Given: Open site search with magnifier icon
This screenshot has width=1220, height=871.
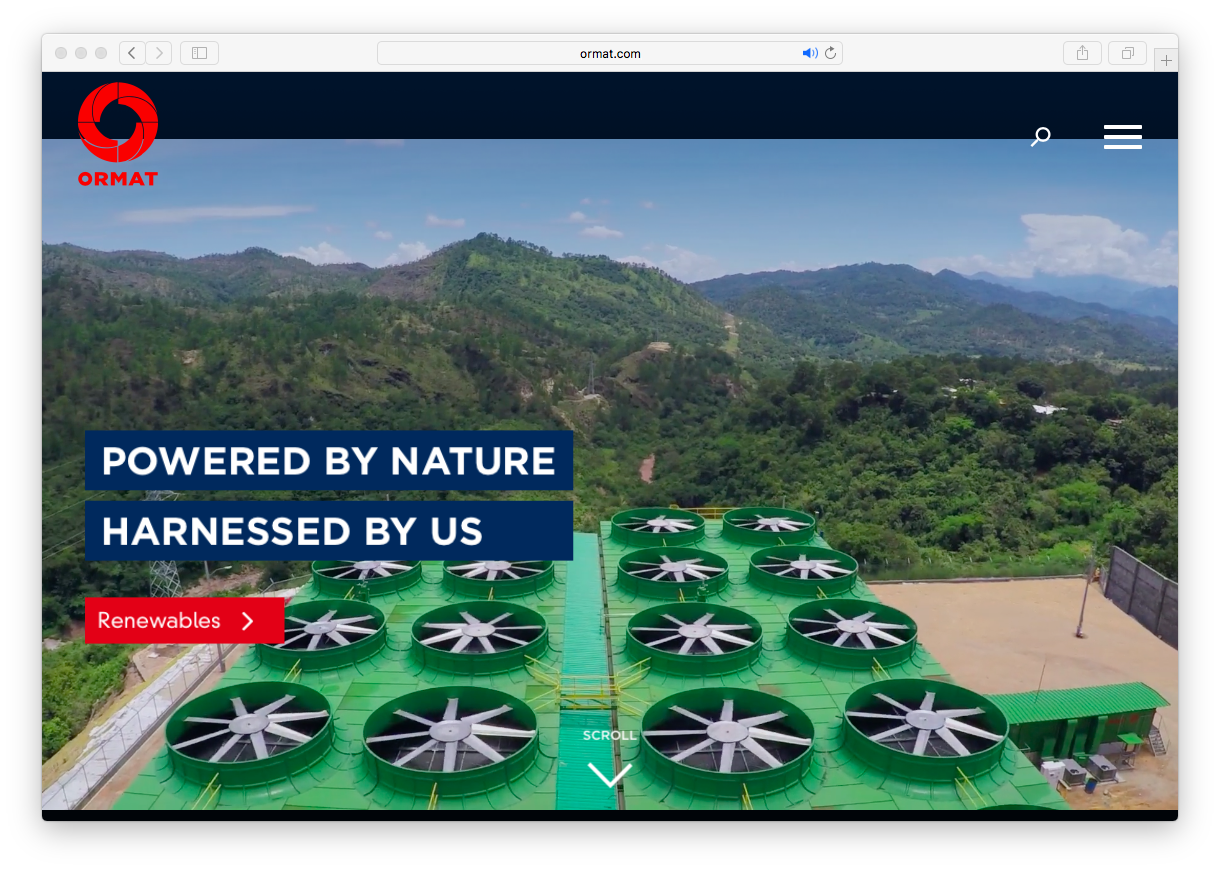Looking at the screenshot, I should [x=1041, y=136].
